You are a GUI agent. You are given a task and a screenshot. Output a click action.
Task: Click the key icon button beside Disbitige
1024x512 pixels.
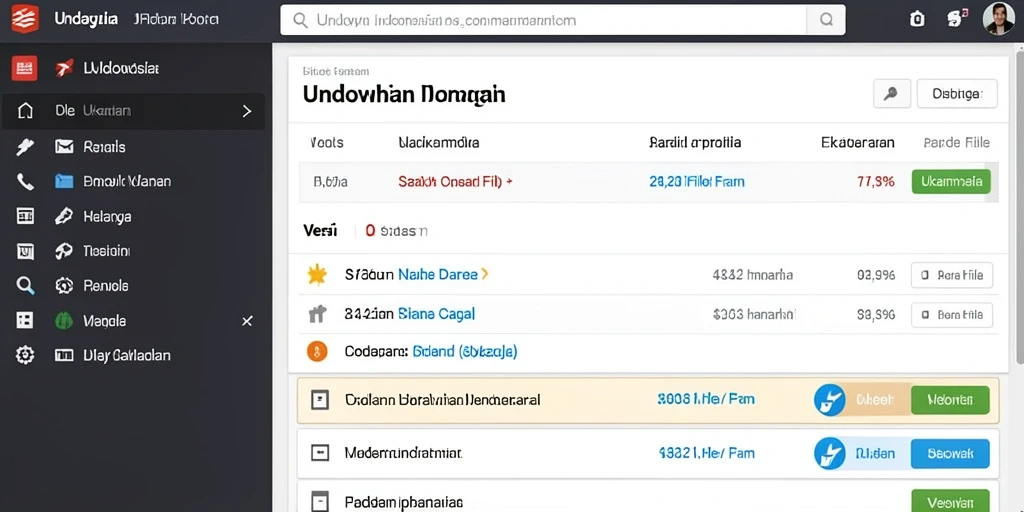pyautogui.click(x=891, y=94)
